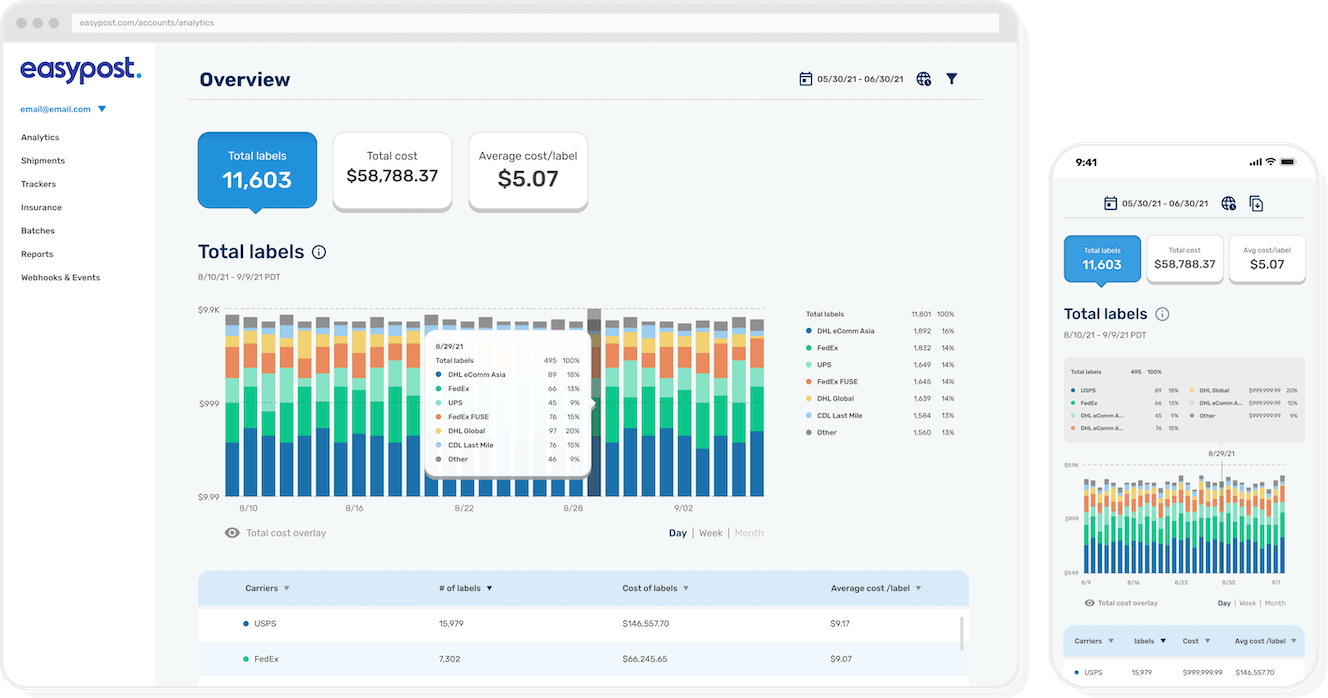Image resolution: width=1328 pixels, height=698 pixels.
Task: Click the $66,245.65 cost cell
Action: click(645, 659)
